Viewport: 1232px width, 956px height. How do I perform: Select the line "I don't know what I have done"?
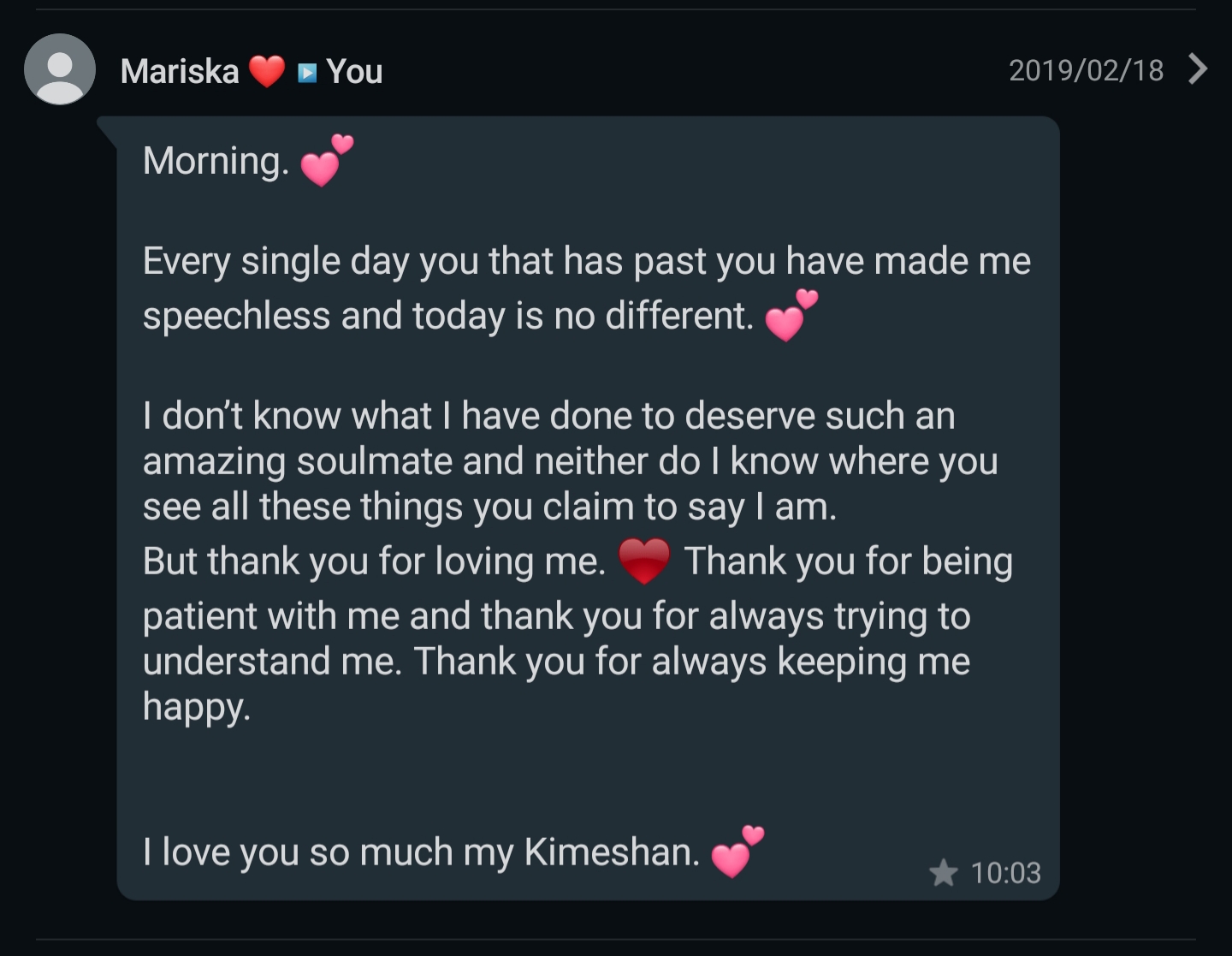pos(548,416)
